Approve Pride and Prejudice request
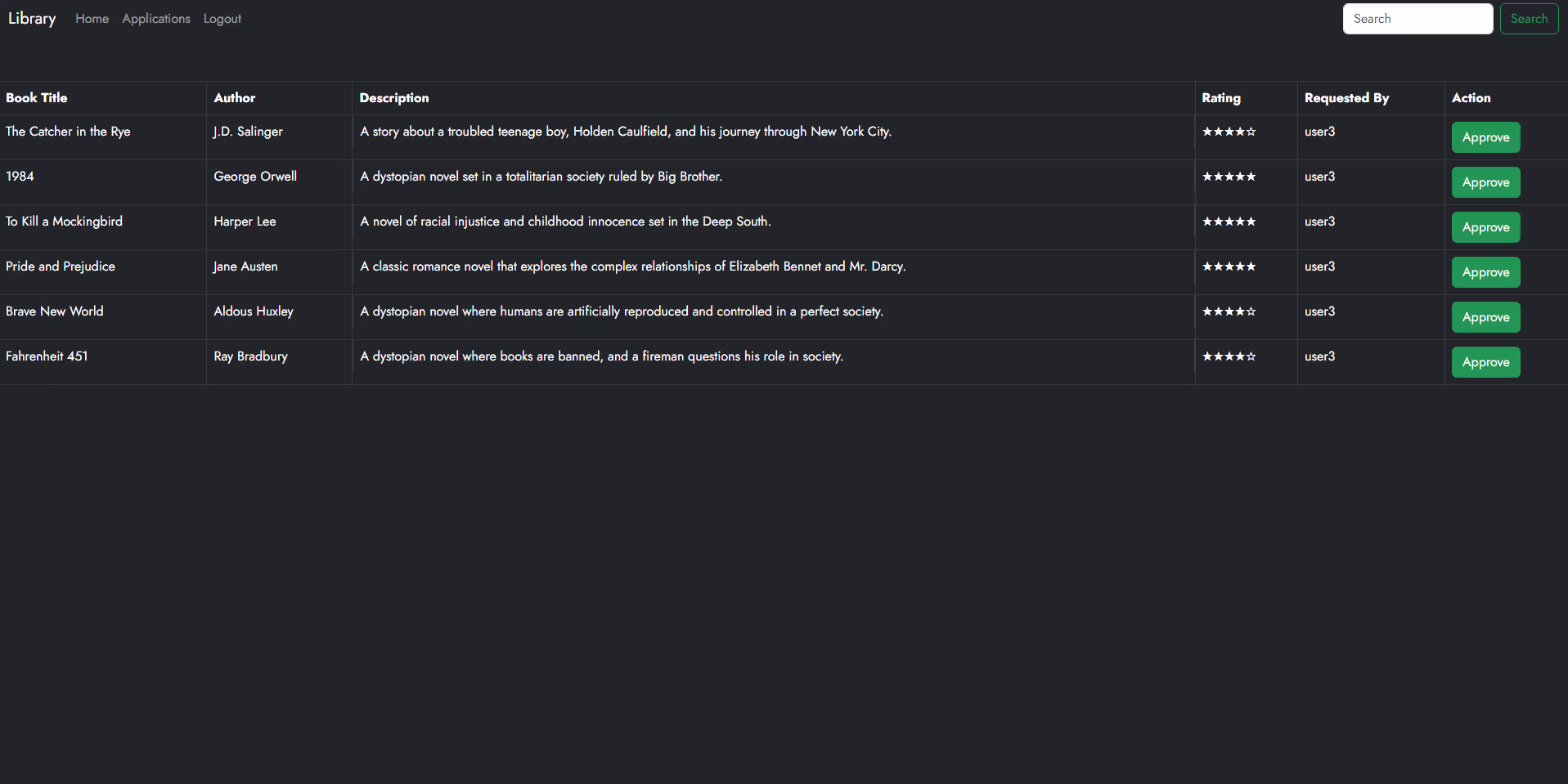This screenshot has height=784, width=1568. 1485,272
